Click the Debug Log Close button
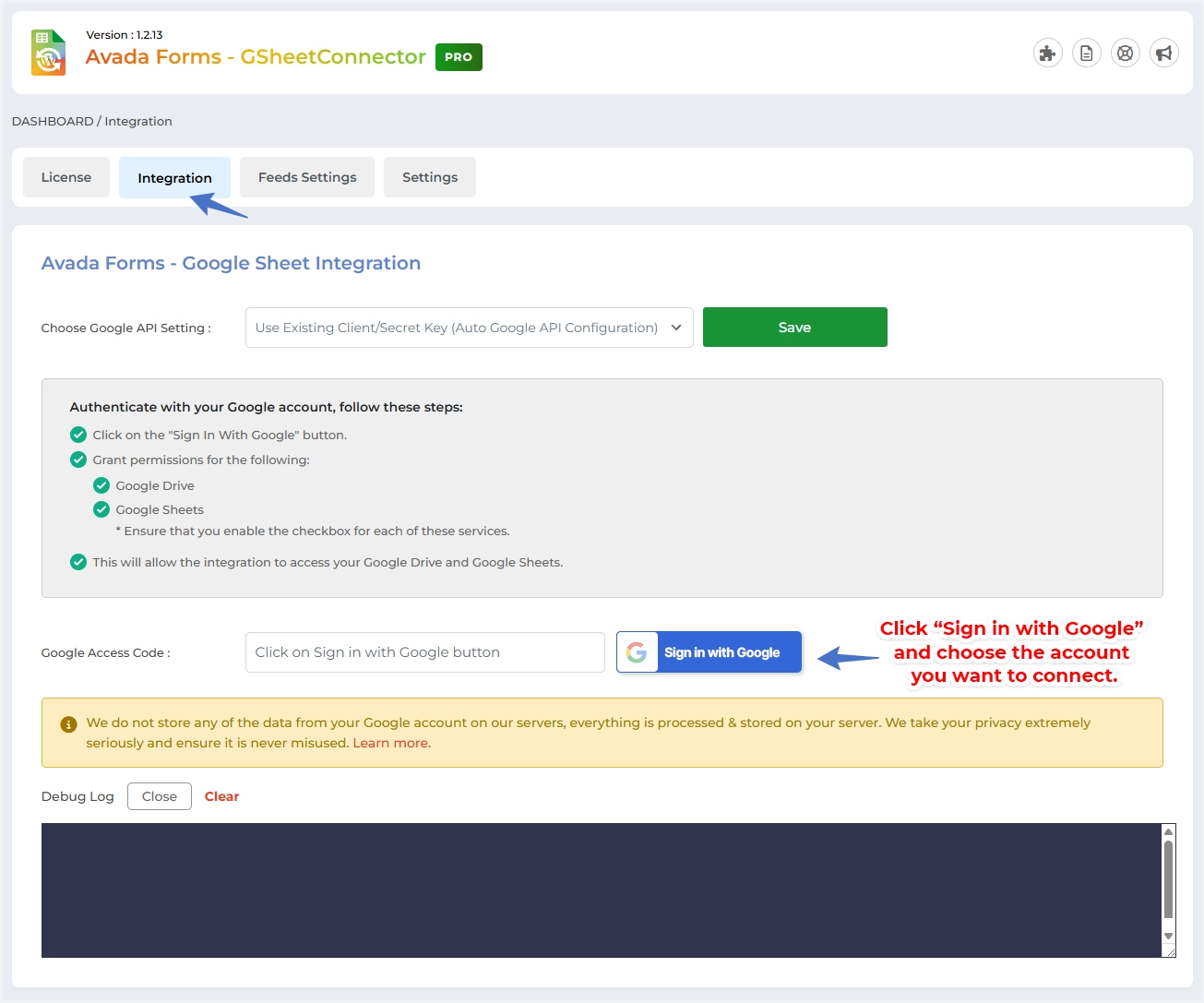Image resolution: width=1204 pixels, height=1003 pixels. point(160,796)
